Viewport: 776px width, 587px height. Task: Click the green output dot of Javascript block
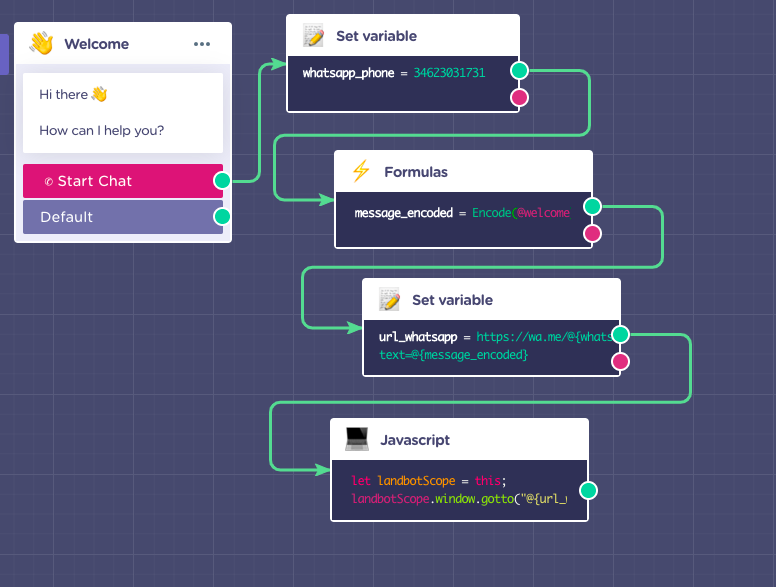click(588, 490)
